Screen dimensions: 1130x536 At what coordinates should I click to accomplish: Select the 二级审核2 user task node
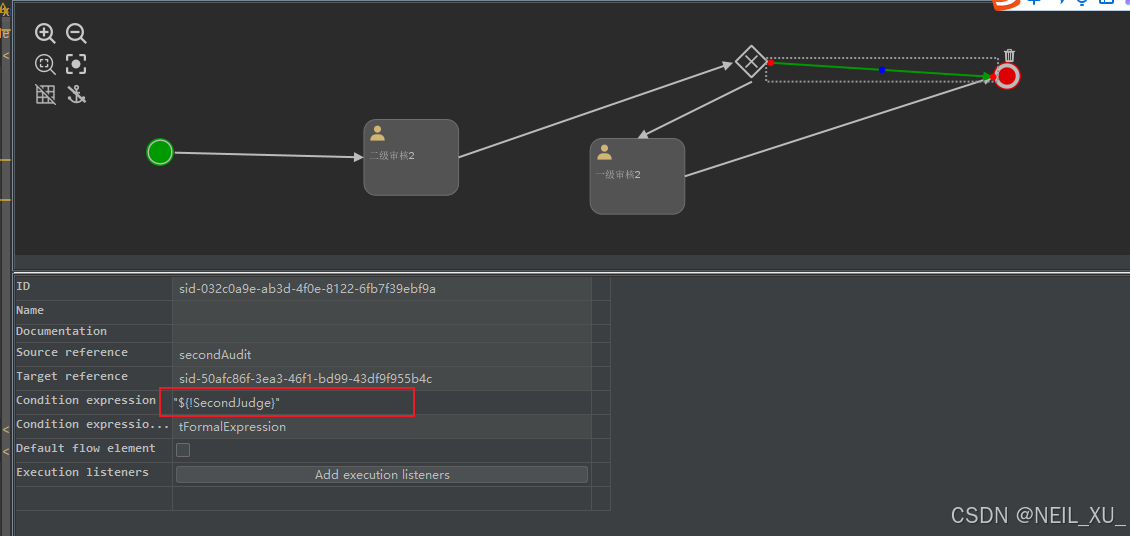pos(411,158)
